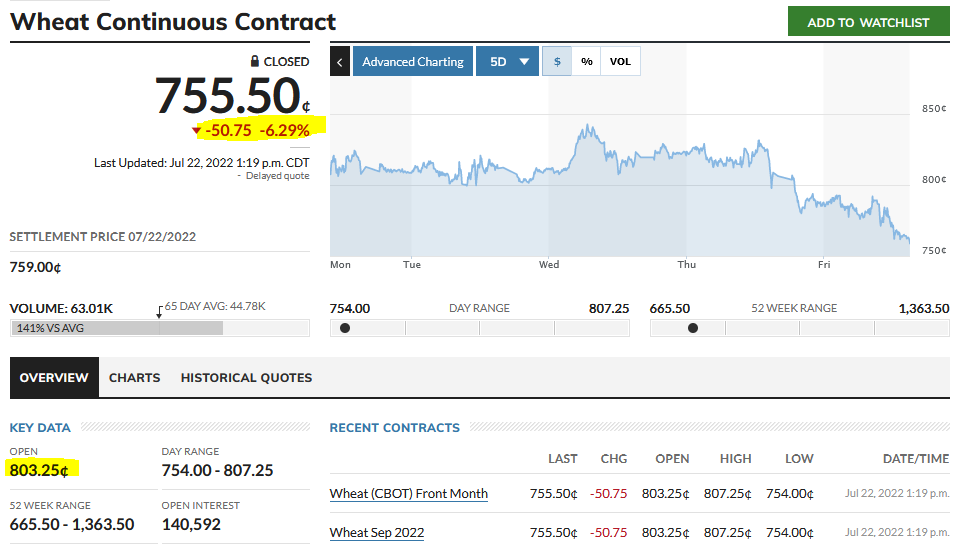Click the Wheat Continuous Contract heading
This screenshot has width=966, height=549.
173,22
